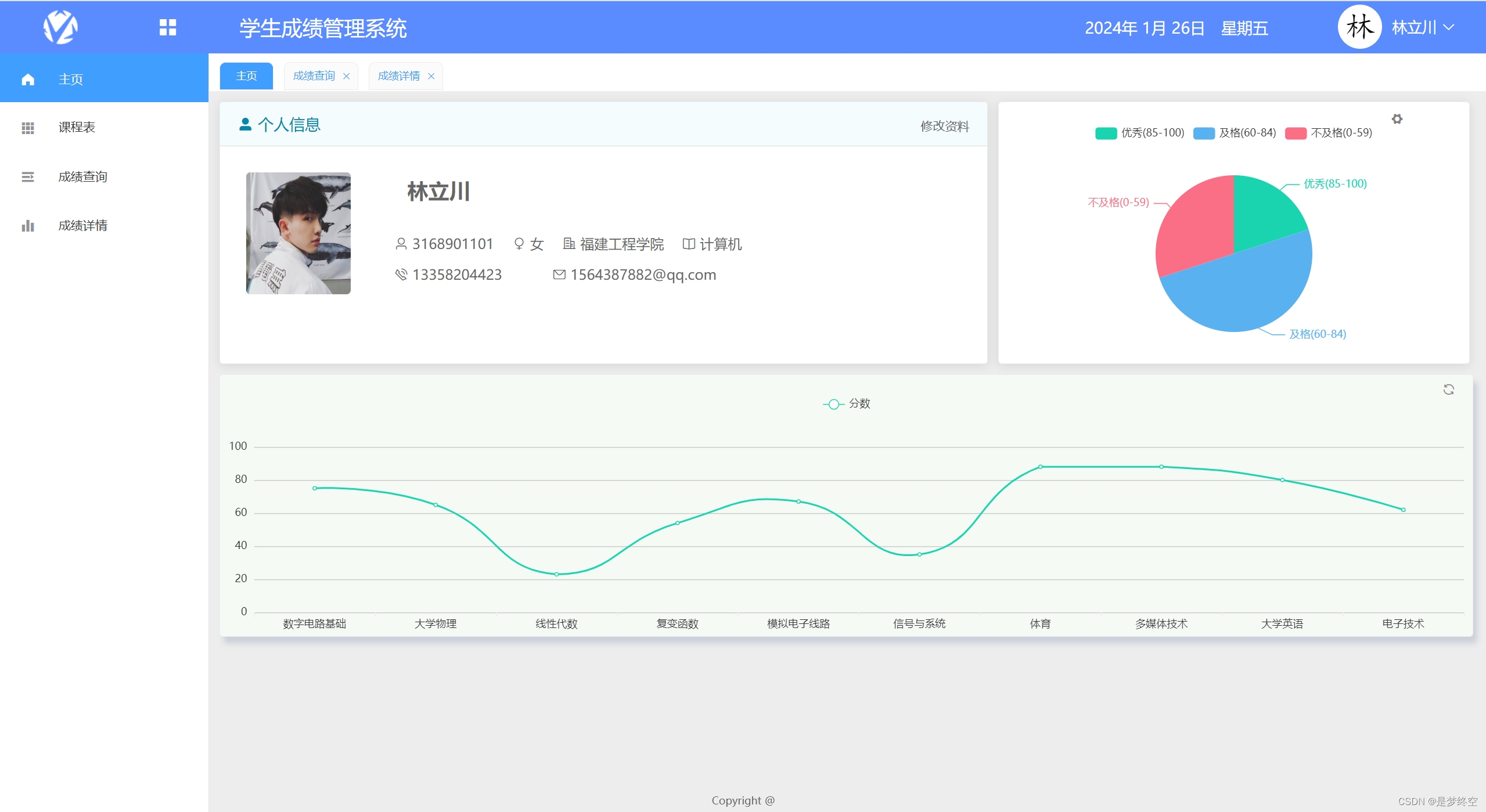Click the 课程表 grid icon in sidebar
Screen dimensions: 1486x812
coord(28,128)
